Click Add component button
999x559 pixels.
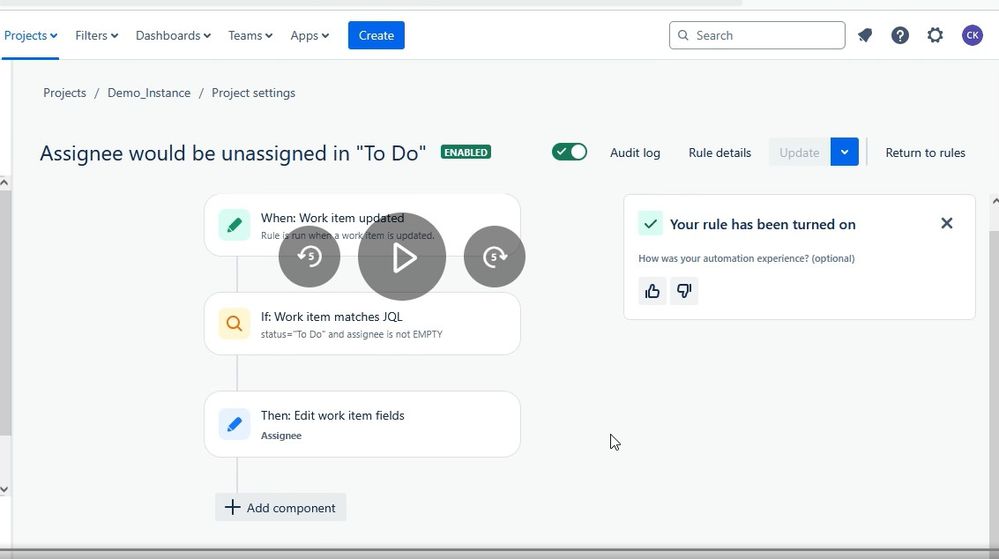[280, 507]
